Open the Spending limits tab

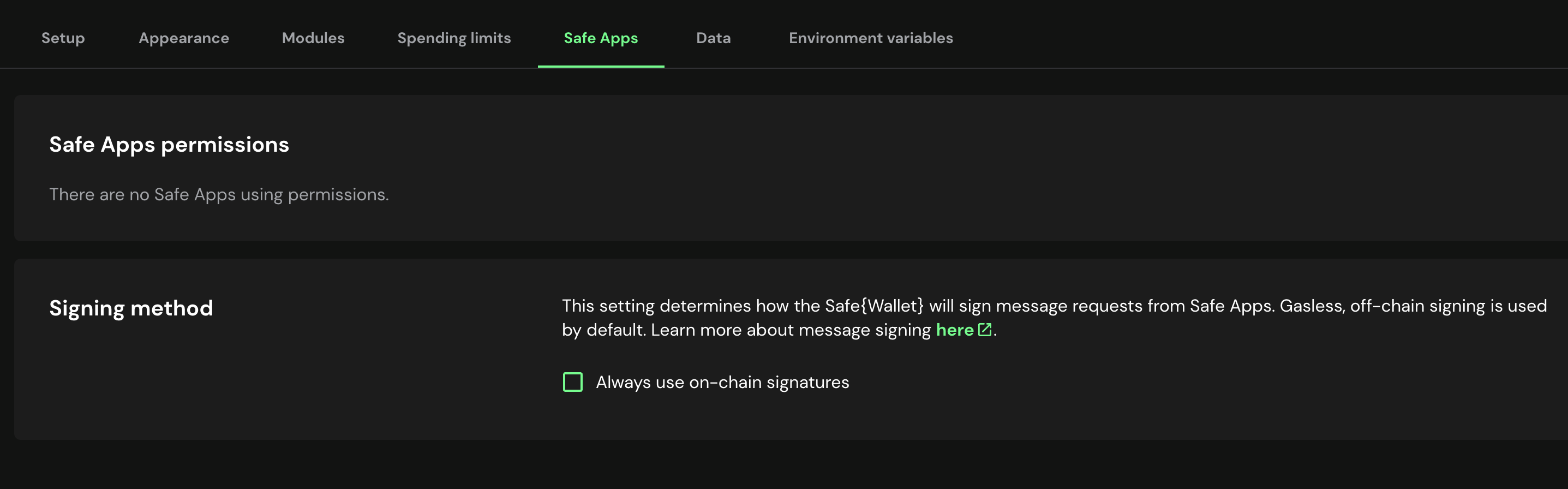(x=453, y=38)
